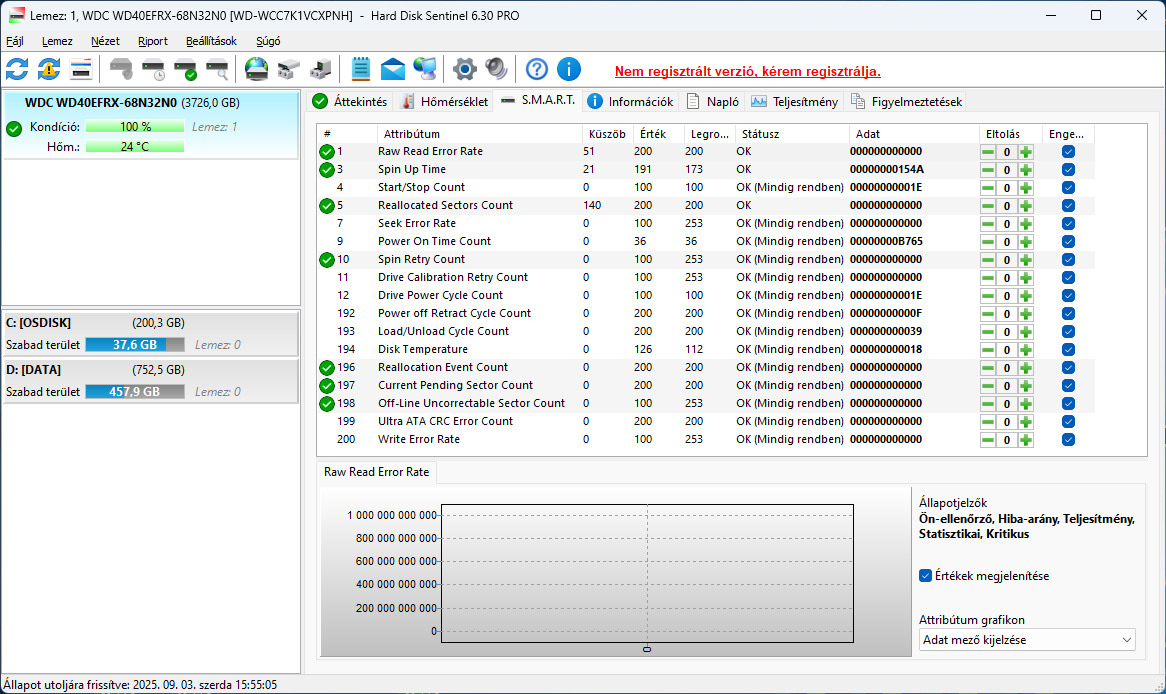Image resolution: width=1166 pixels, height=694 pixels.
Task: Select the Drive Calibration Retry Count row
Action: 705,277
